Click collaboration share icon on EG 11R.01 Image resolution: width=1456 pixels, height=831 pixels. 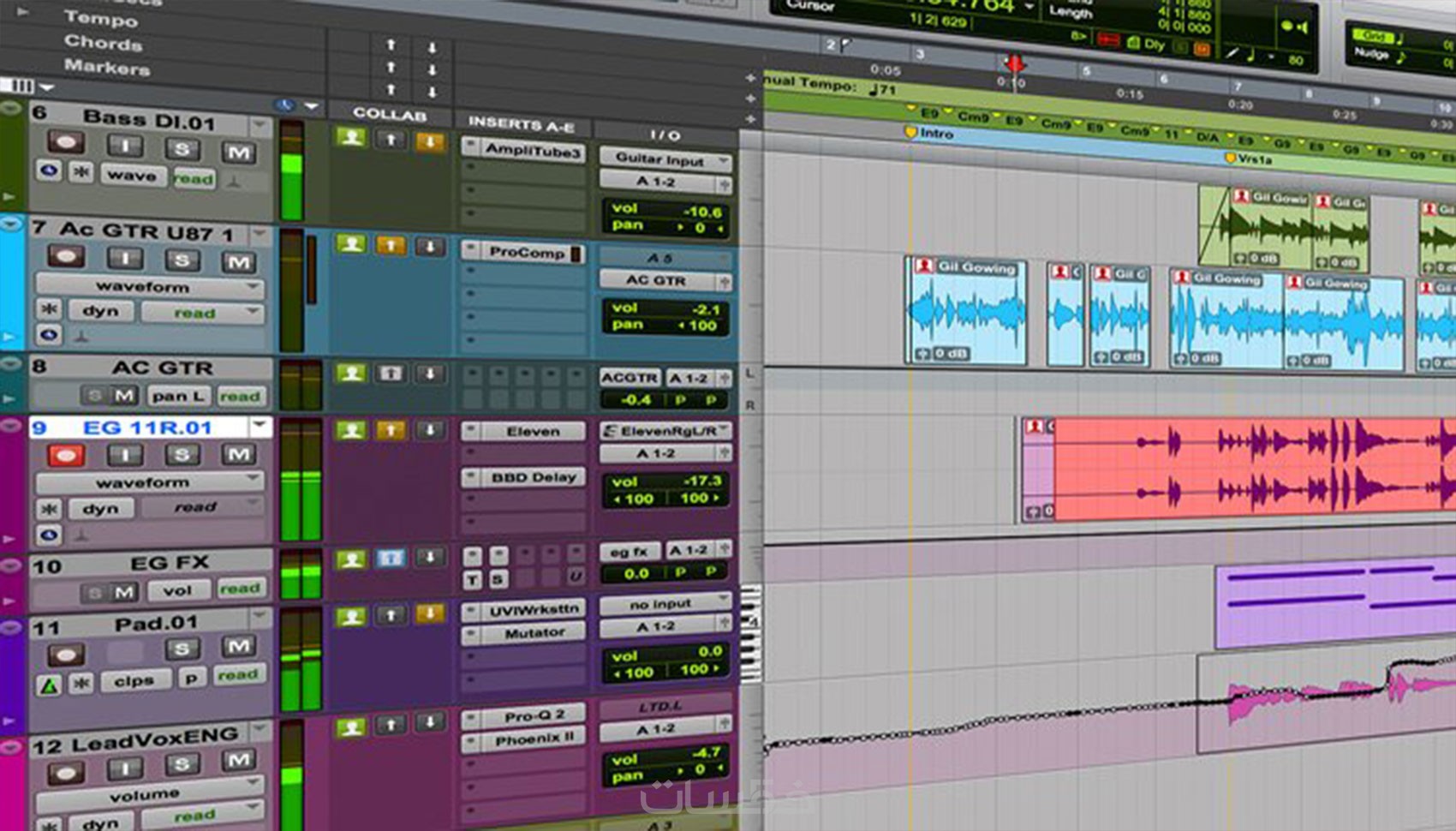point(351,430)
